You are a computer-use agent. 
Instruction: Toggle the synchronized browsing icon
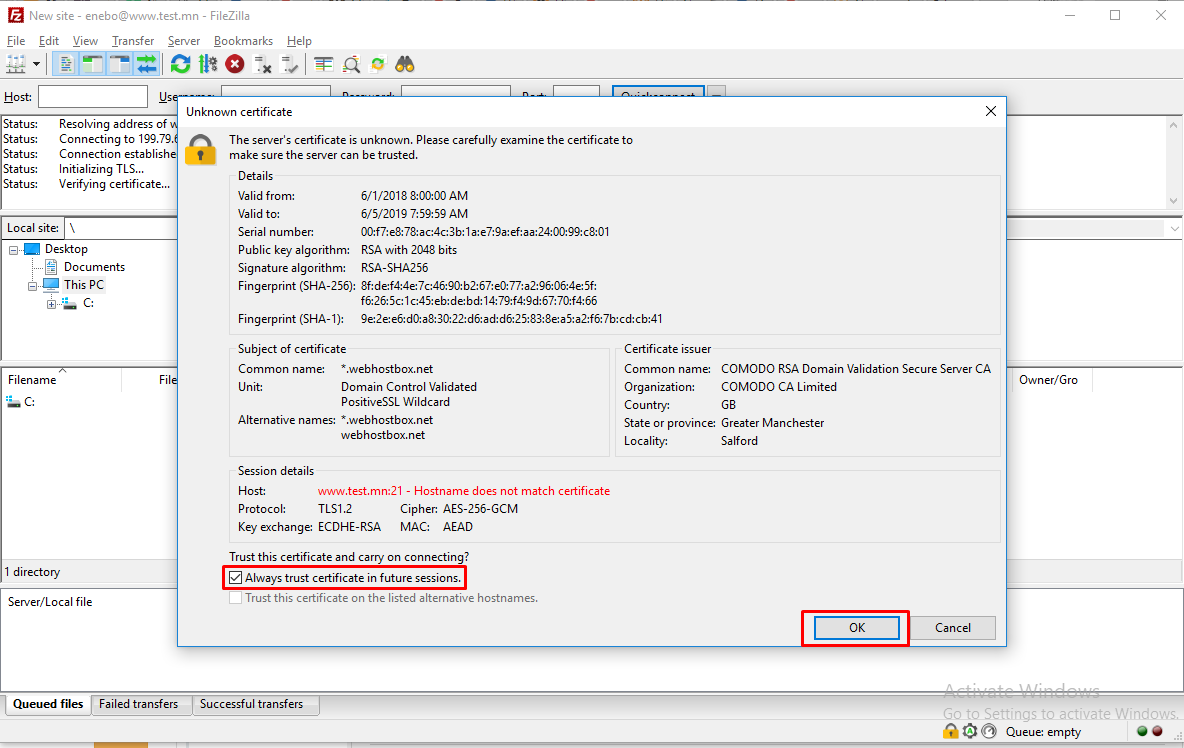[x=378, y=65]
